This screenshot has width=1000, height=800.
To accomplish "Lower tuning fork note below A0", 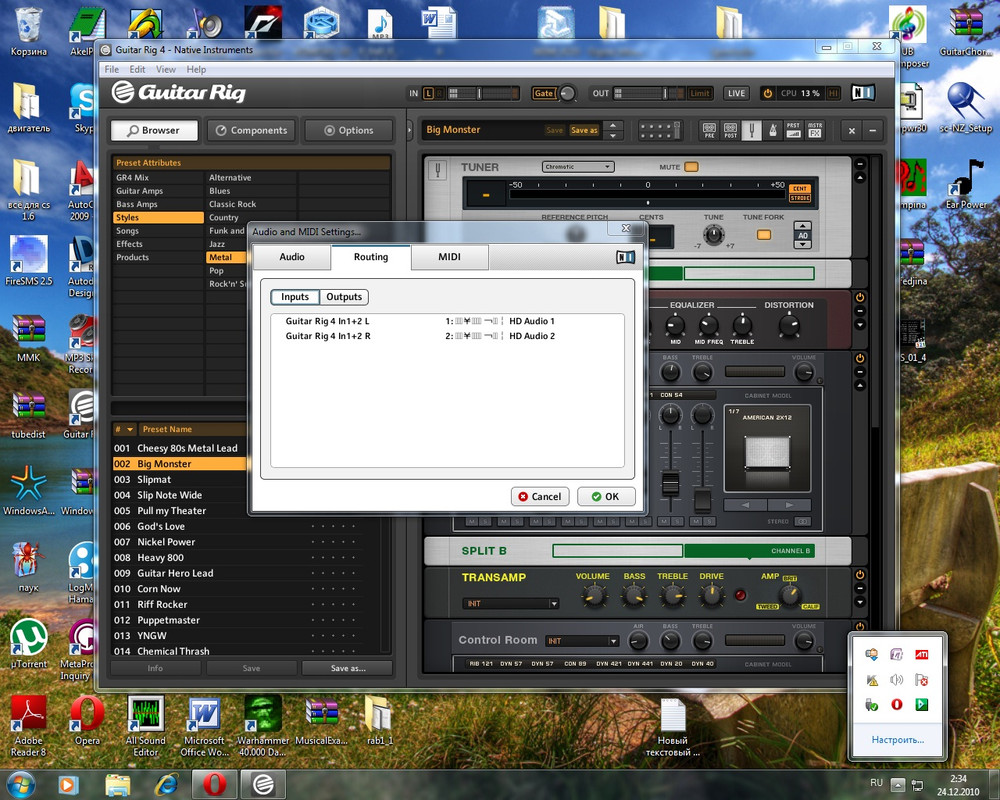I will (802, 245).
